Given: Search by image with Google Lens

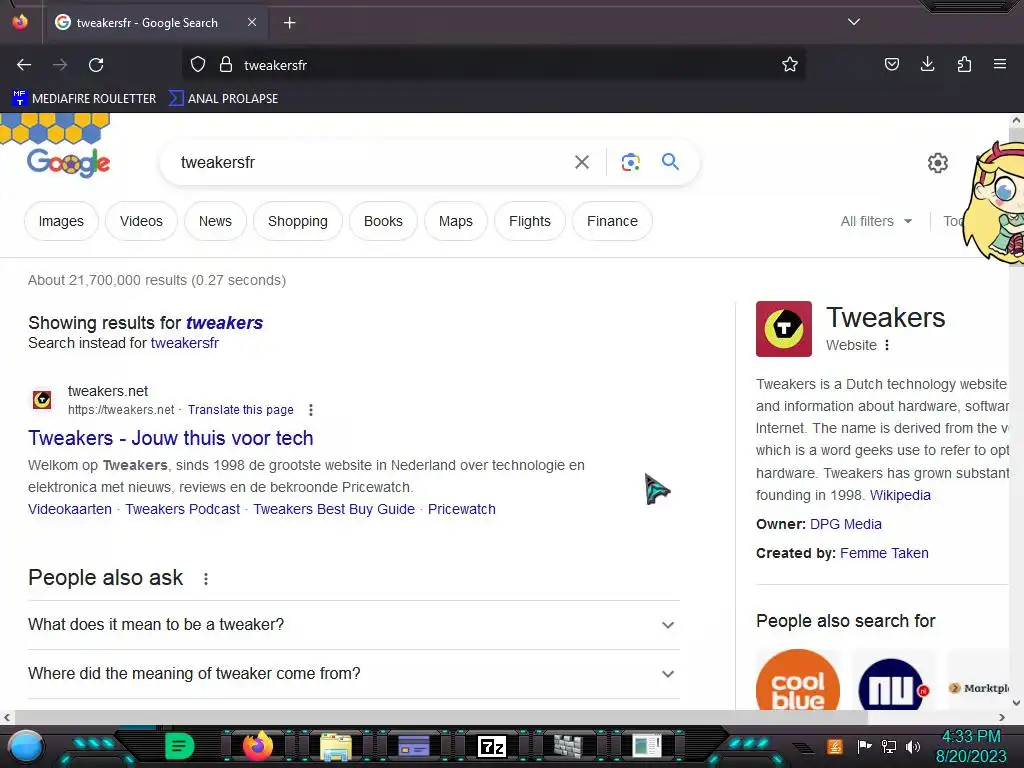Looking at the screenshot, I should click(x=630, y=162).
